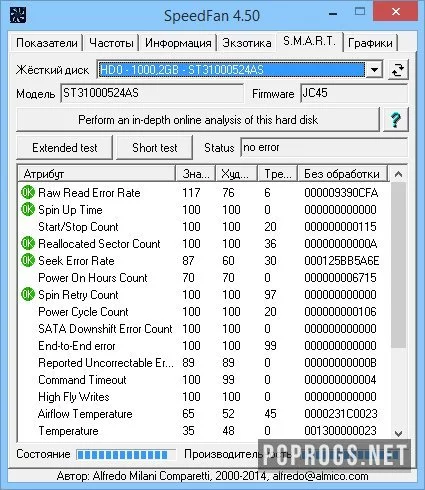Expand the hard disk selection dropdown arrow
425x490 pixels.
click(374, 70)
